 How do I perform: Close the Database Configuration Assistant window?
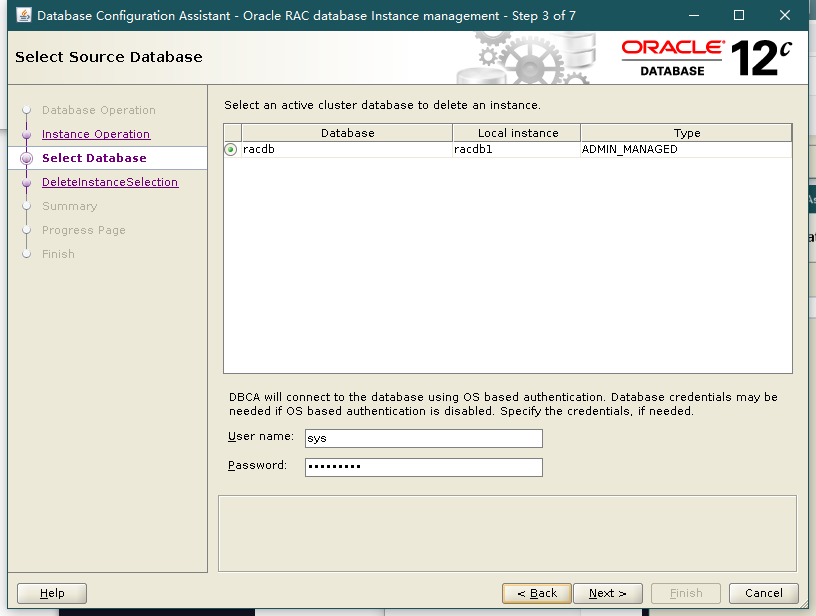pyautogui.click(x=785, y=15)
